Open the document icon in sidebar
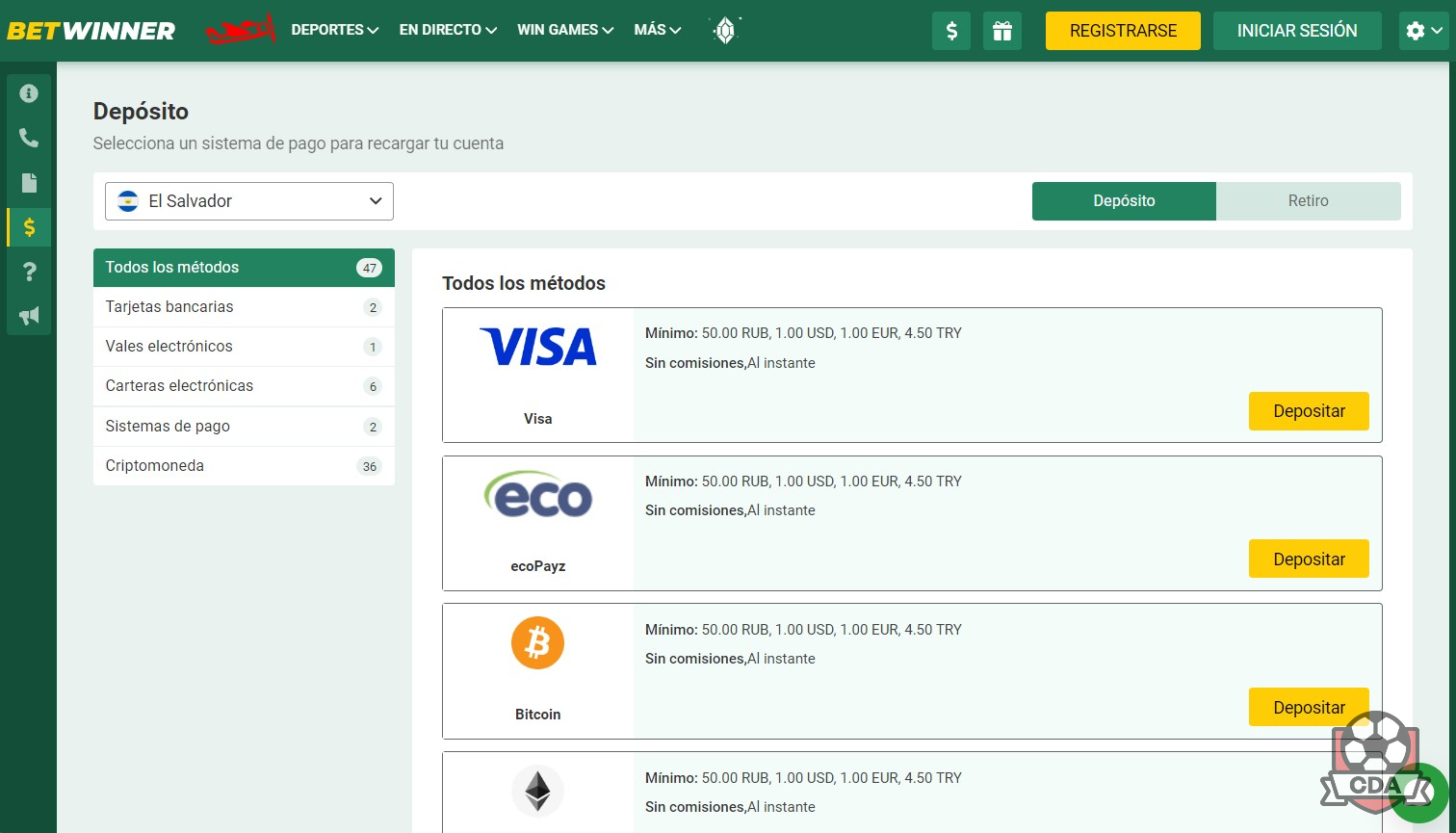 [x=29, y=183]
